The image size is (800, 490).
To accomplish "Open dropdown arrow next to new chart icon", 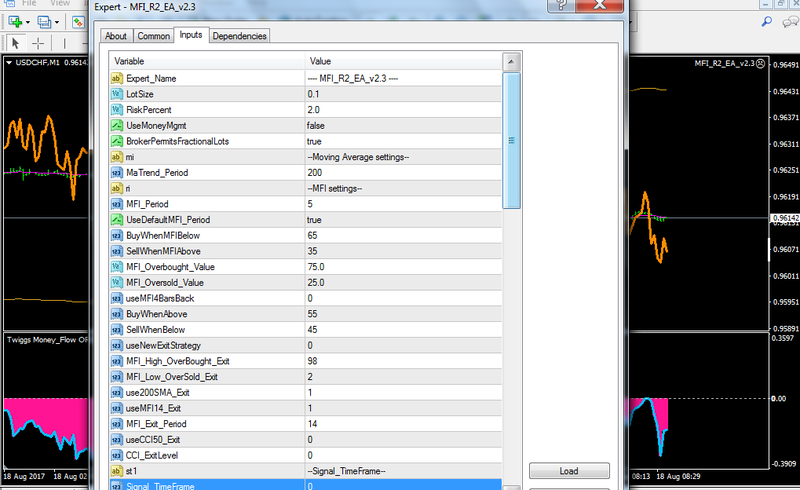I will tap(28, 22).
